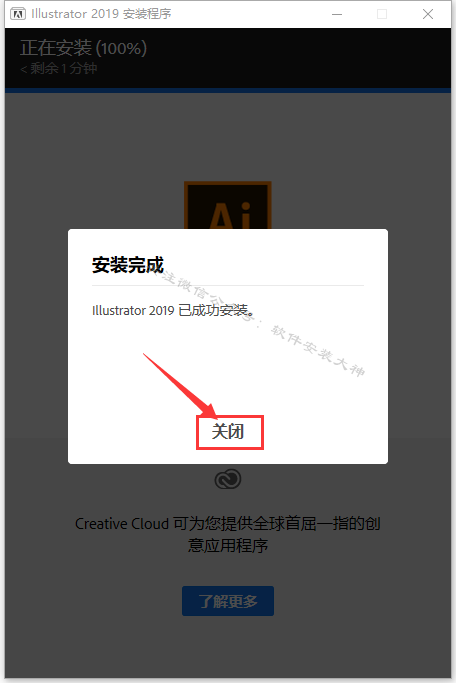Viewport: 456px width, 683px height.
Task: Click the divider line under 安装完成
Action: tap(228, 285)
